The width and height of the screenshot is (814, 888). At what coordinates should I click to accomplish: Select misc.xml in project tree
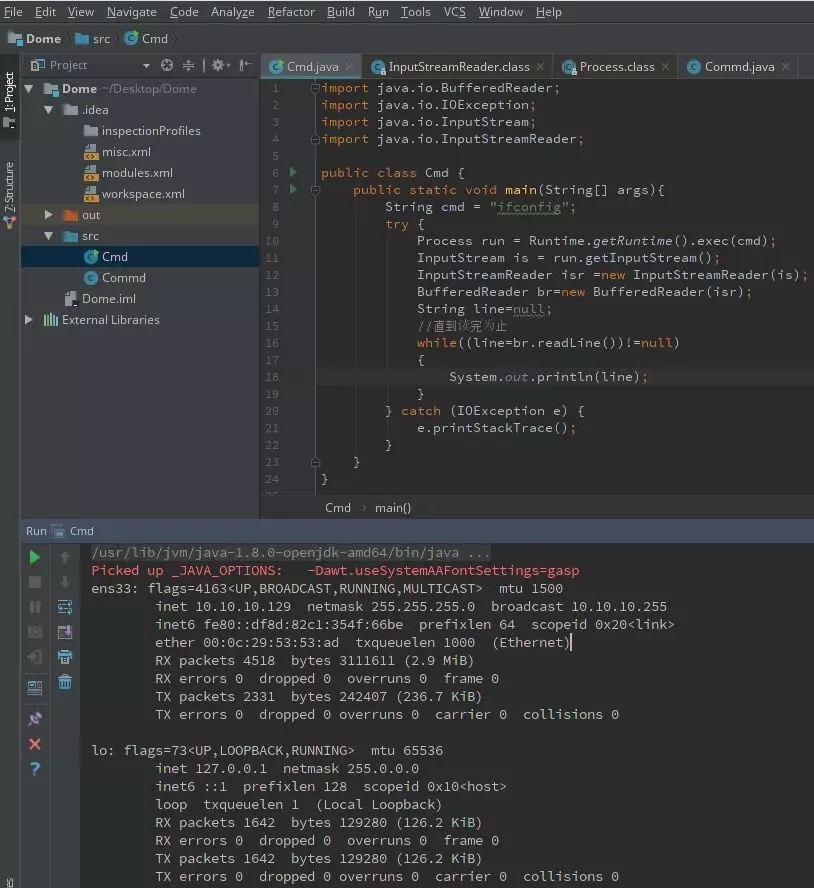126,152
